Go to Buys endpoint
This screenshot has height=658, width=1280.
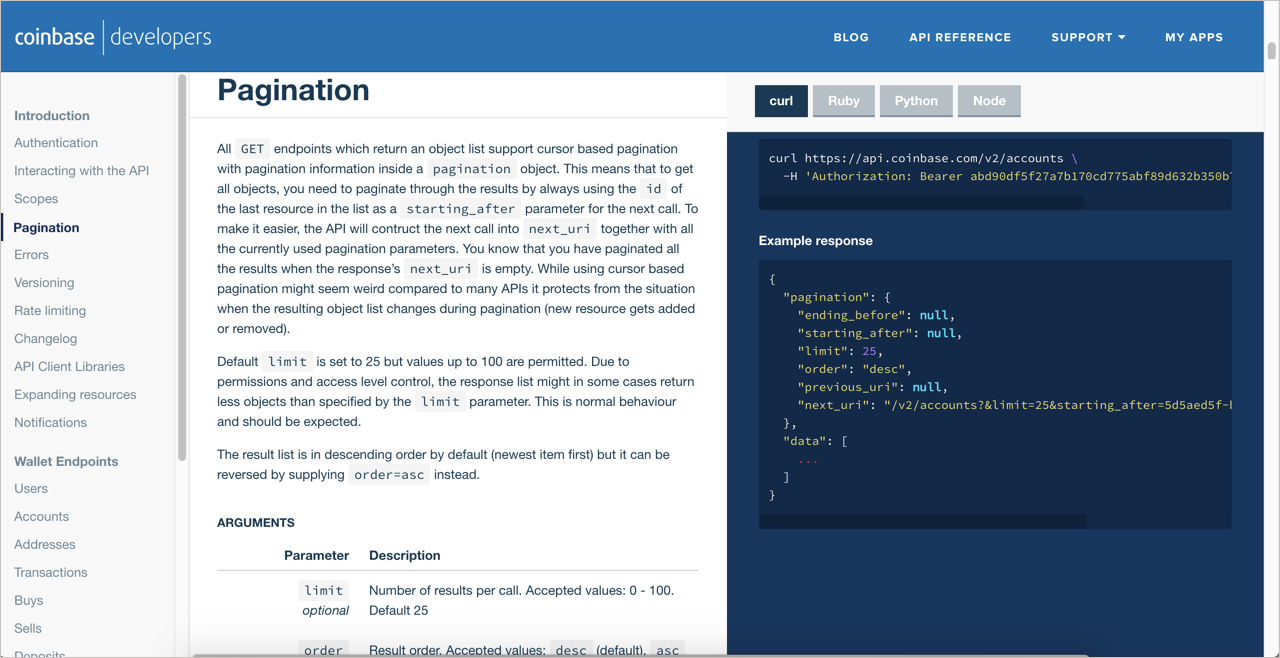pyautogui.click(x=29, y=601)
